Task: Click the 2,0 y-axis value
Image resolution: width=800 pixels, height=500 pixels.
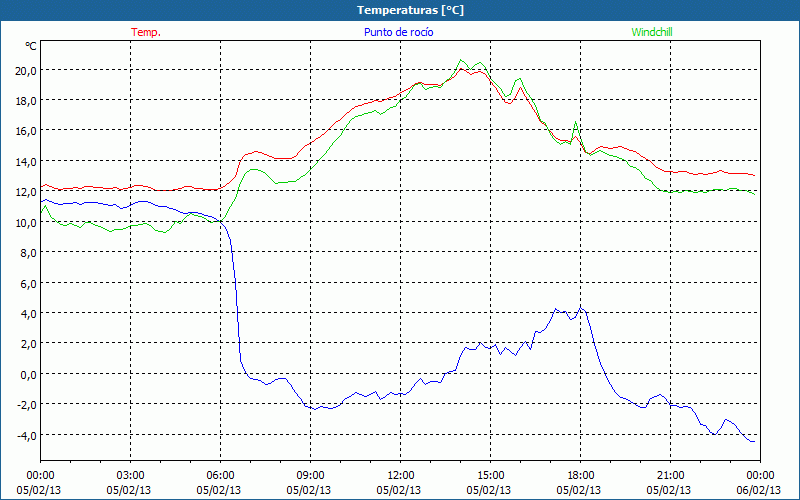Action: (28, 344)
